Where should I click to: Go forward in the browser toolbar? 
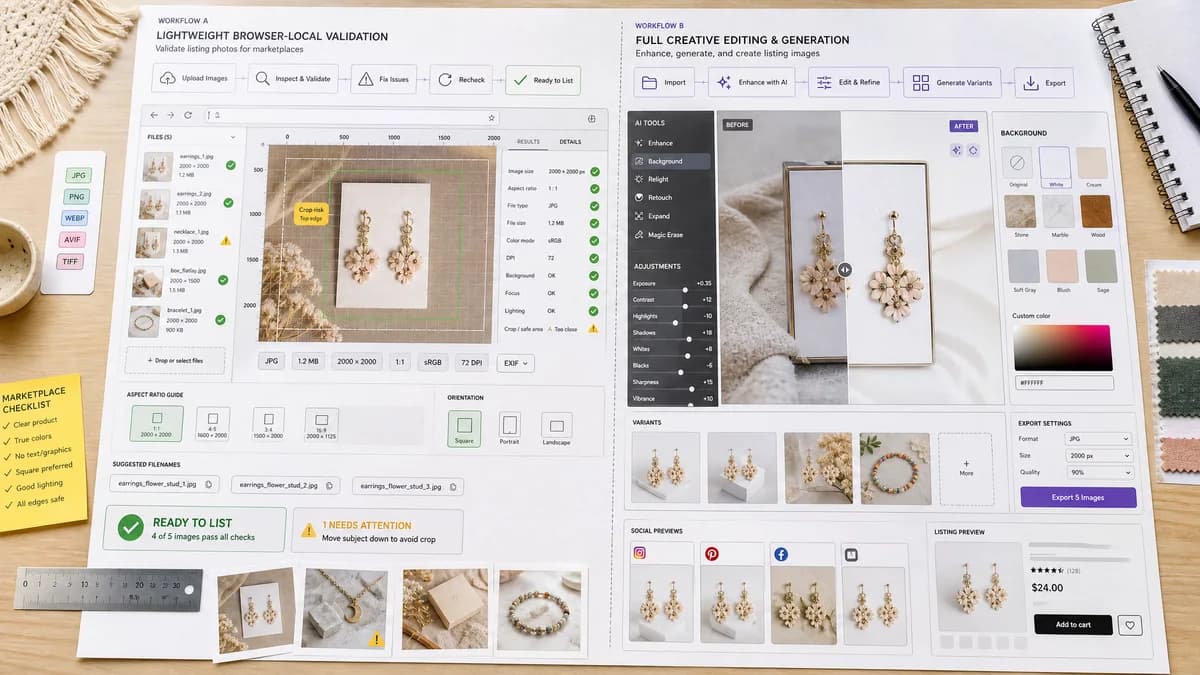click(170, 116)
